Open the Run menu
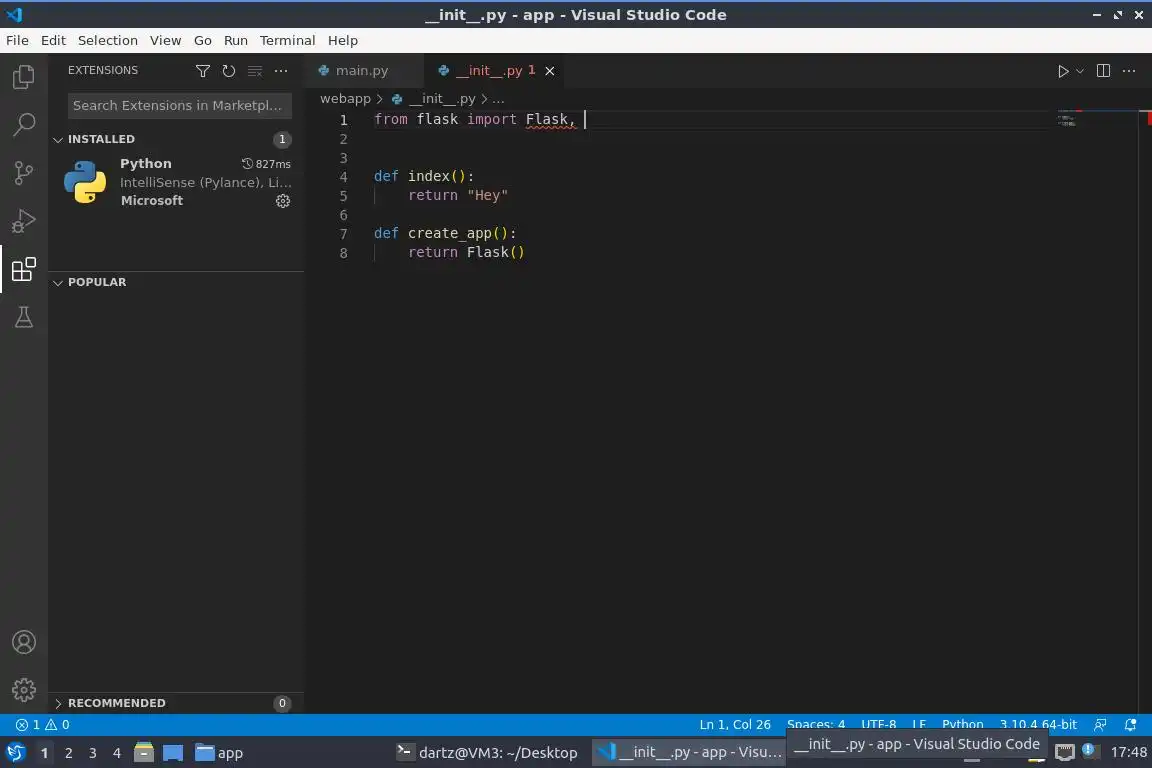Screen dimensions: 1152x768 click(236, 40)
